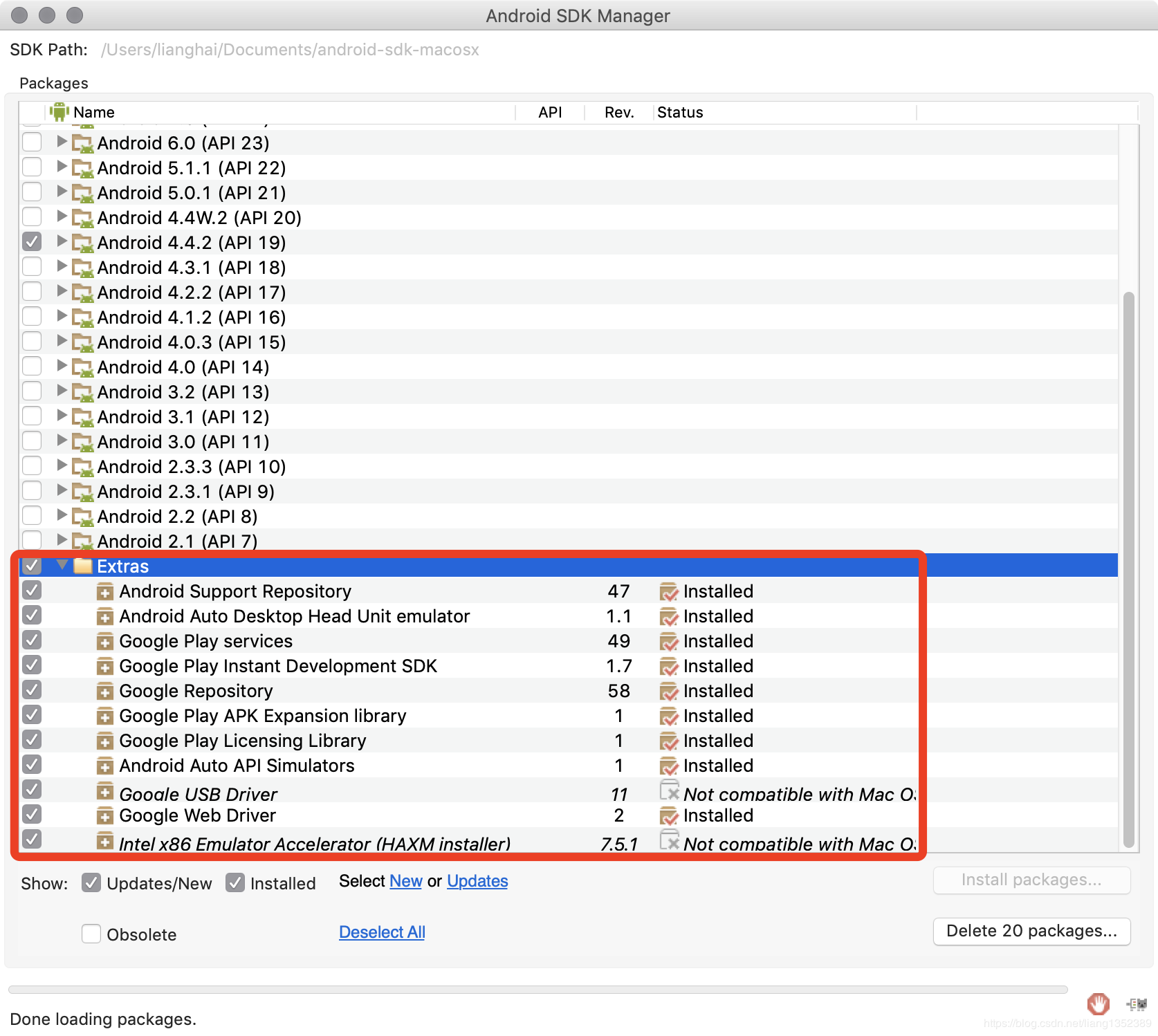This screenshot has height=1036, width=1158.
Task: Click the Android 6.0 (API 23) folder icon
Action: click(83, 143)
